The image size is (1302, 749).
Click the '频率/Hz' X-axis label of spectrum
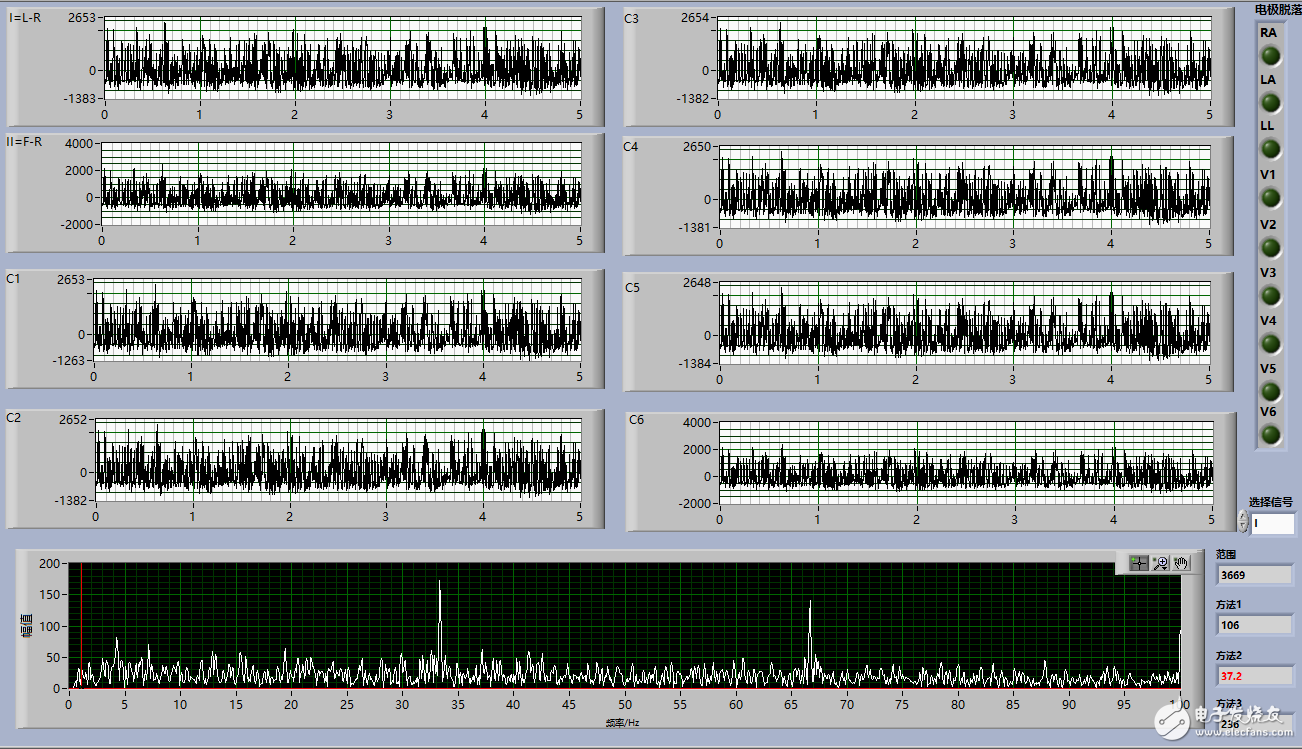pos(621,722)
